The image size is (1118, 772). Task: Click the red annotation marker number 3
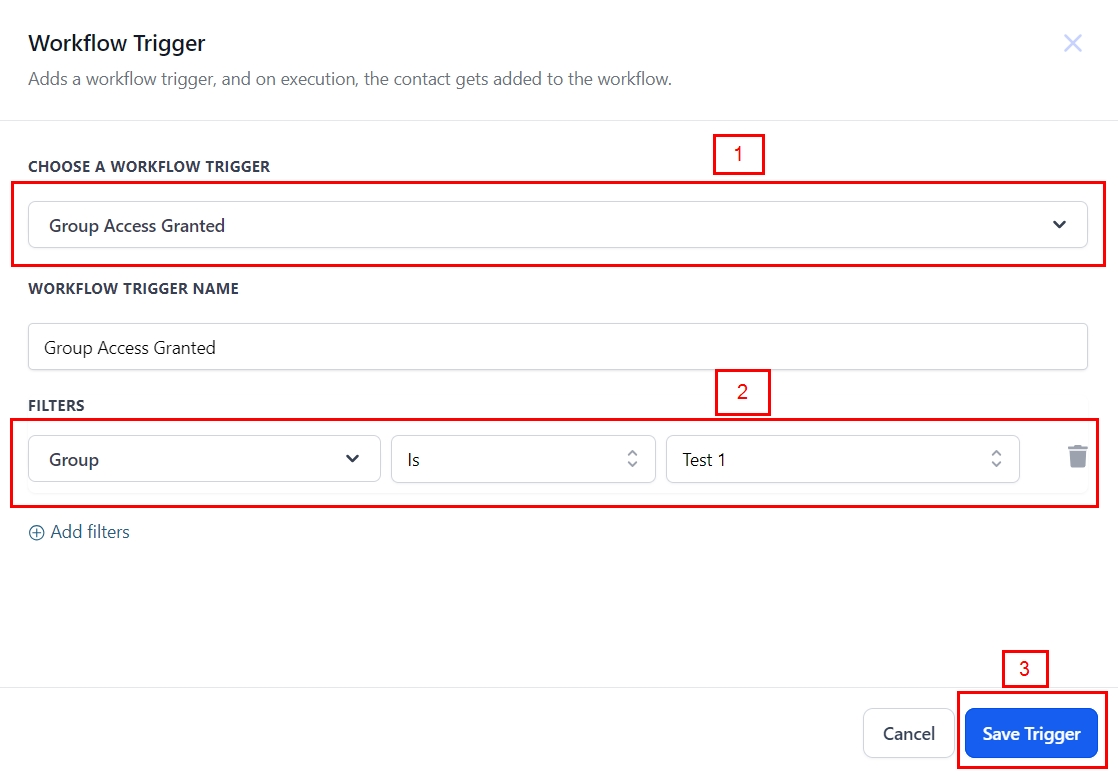(1024, 670)
